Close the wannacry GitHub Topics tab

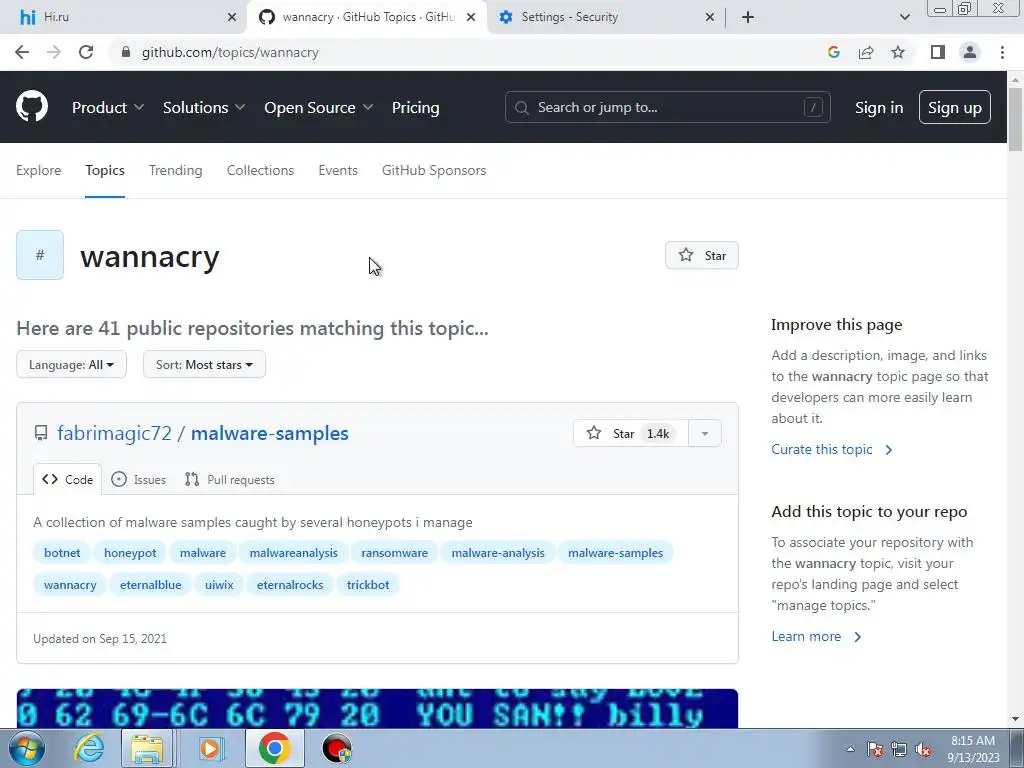point(471,17)
